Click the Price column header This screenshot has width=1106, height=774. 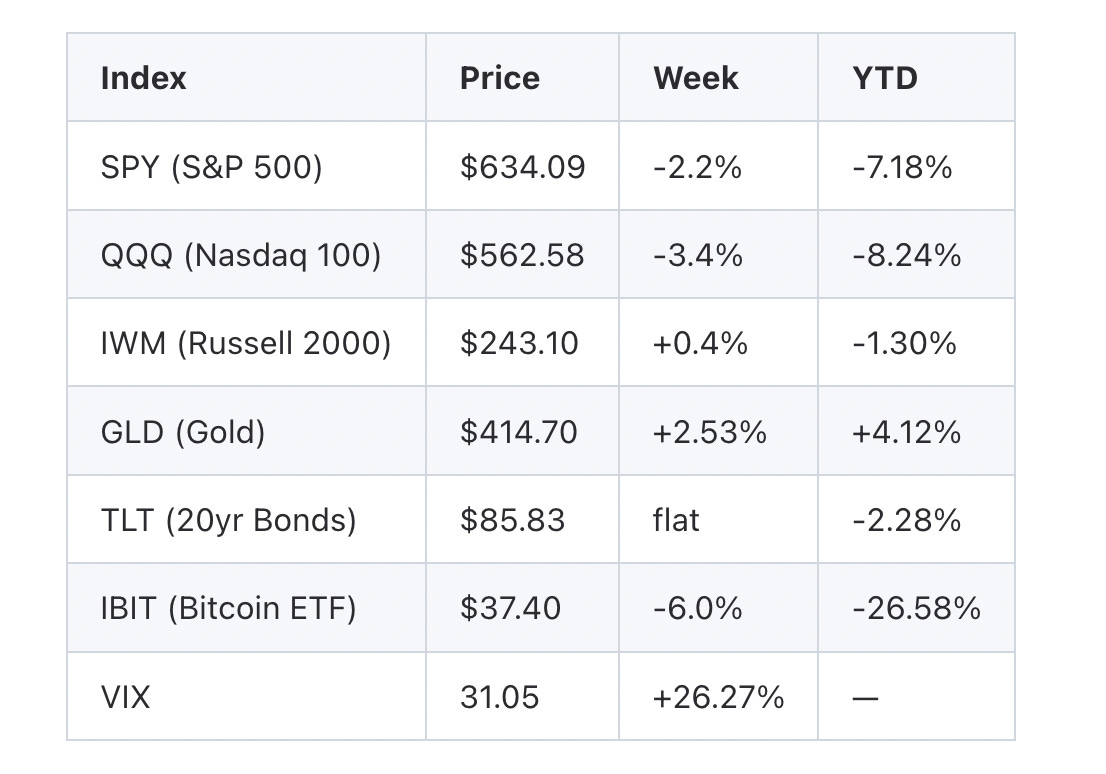499,78
